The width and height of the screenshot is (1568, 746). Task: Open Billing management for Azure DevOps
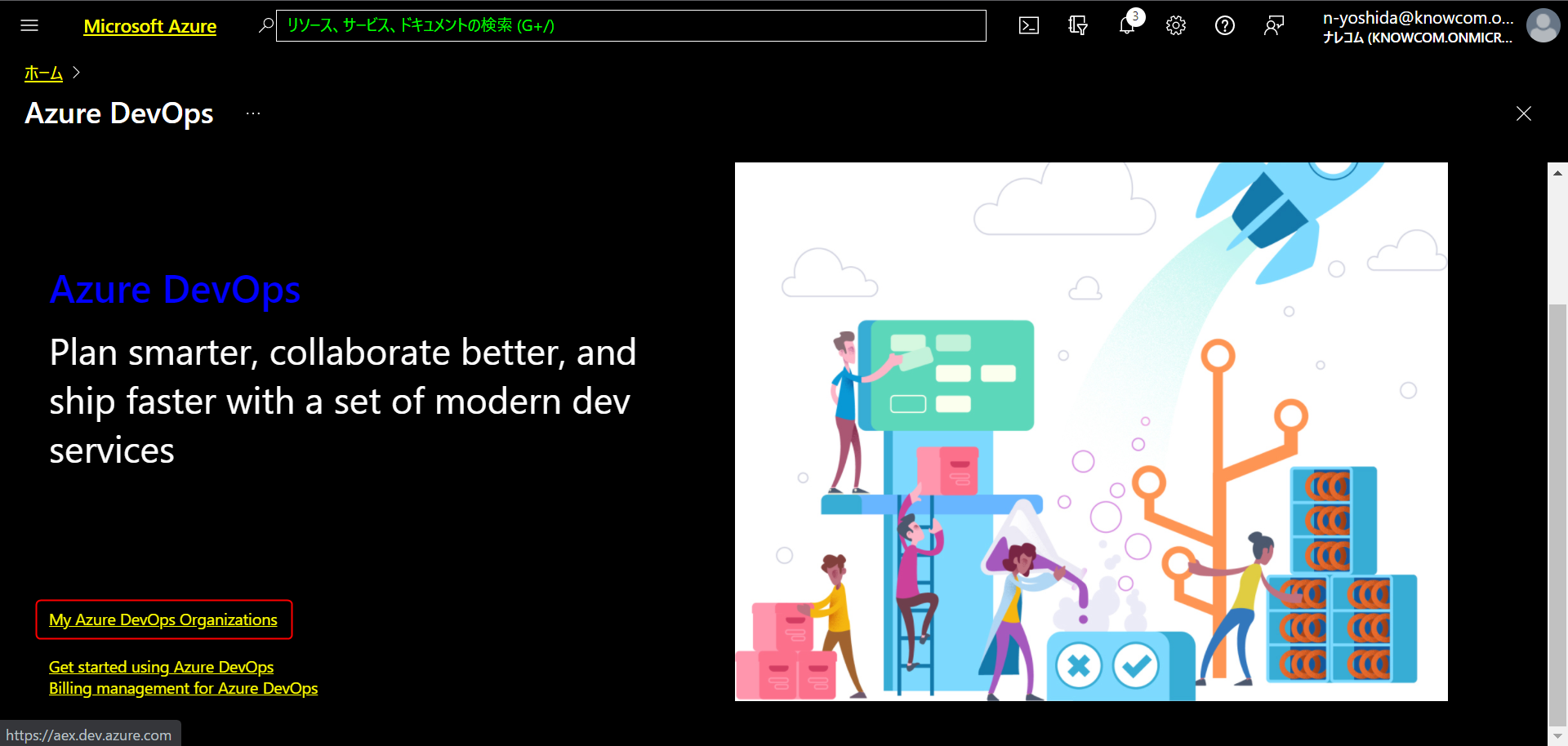point(184,688)
